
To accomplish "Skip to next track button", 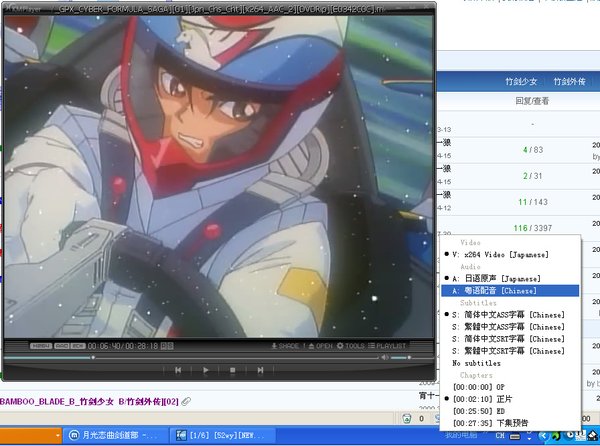I will (260, 370).
